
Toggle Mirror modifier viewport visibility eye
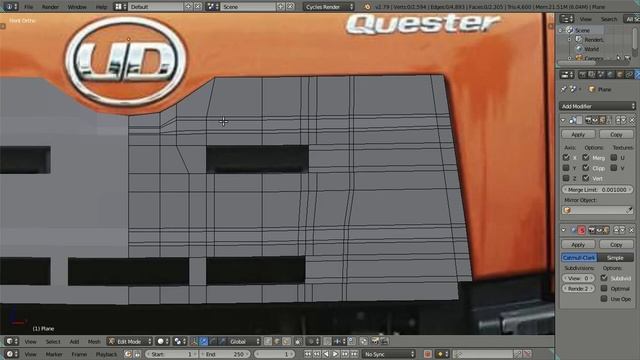click(595, 120)
